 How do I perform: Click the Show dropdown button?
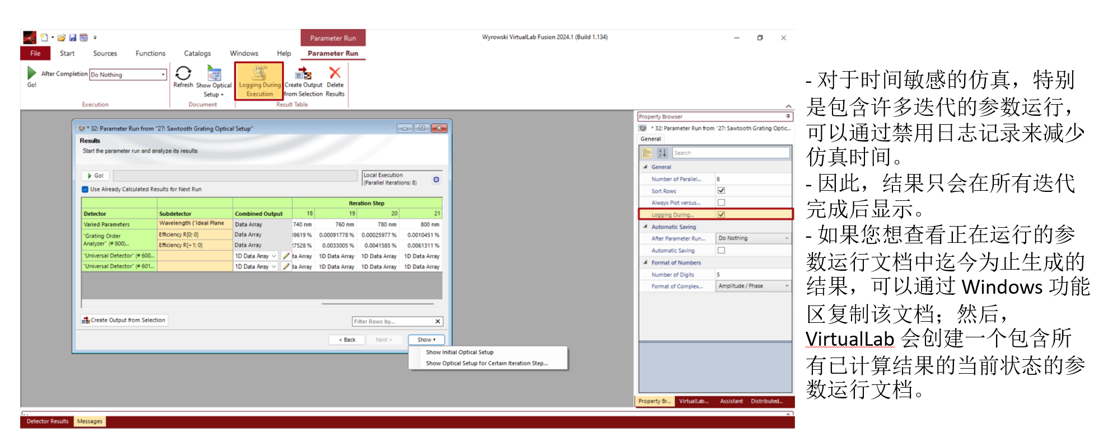tap(426, 339)
